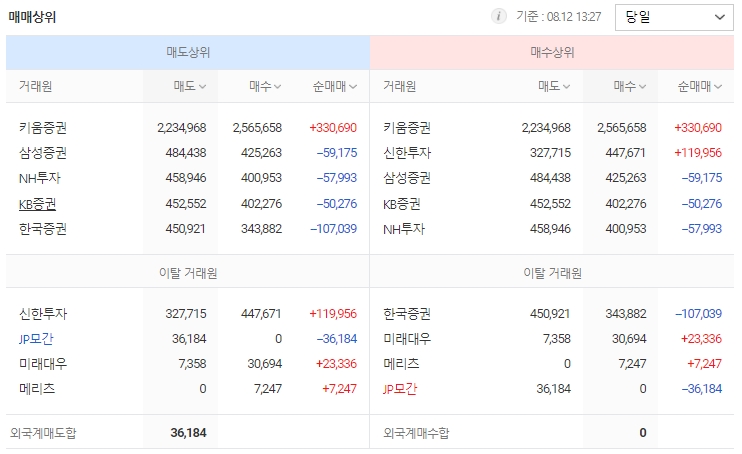Click 키움증권 +330,690 in 매도상위 table
This screenshot has width=742, height=454.
click(x=333, y=128)
